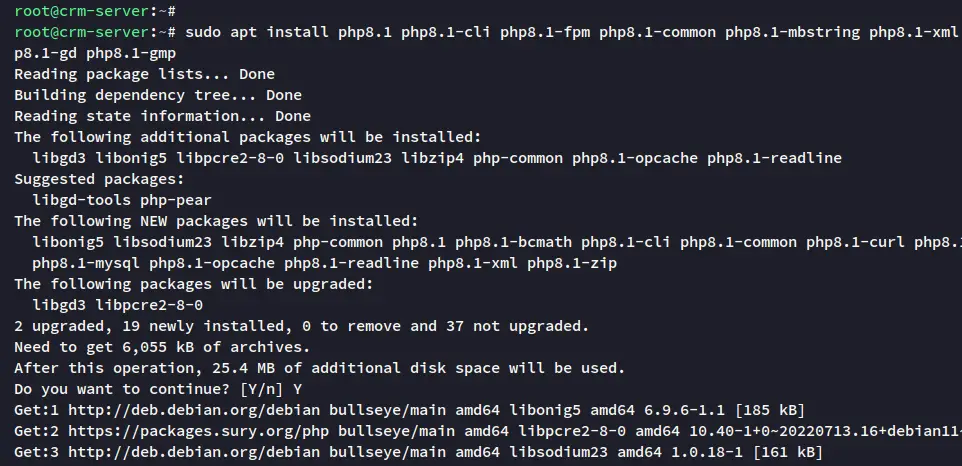Image resolution: width=962 pixels, height=466 pixels.
Task: Click the "[Y/n] Y" confirmation prompt
Action: (x=271, y=389)
